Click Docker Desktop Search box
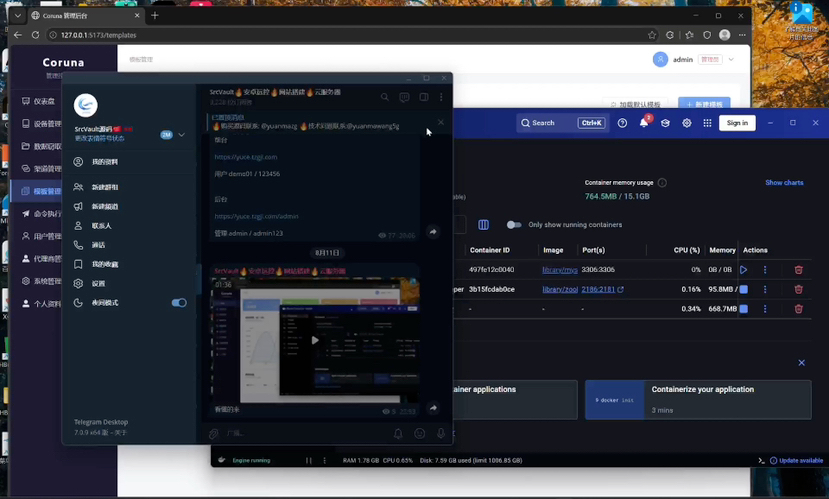Viewport: 829px width, 499px height. point(561,123)
